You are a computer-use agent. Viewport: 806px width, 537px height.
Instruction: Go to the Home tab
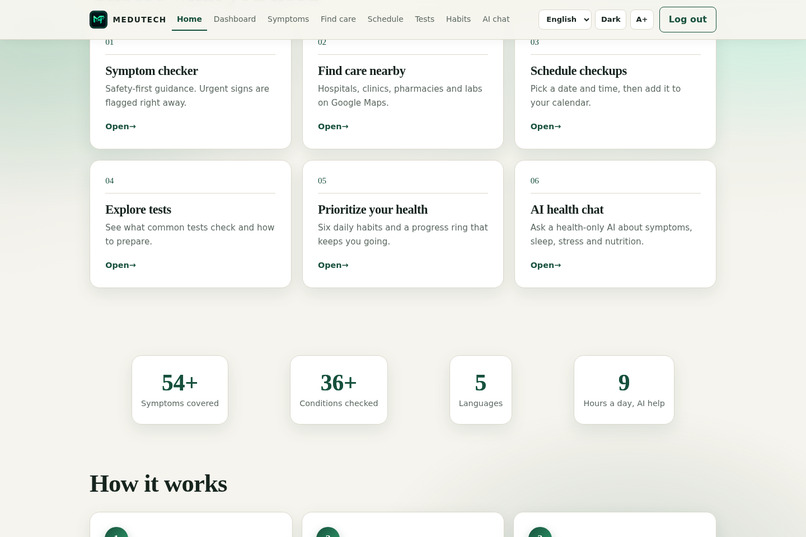[189, 19]
